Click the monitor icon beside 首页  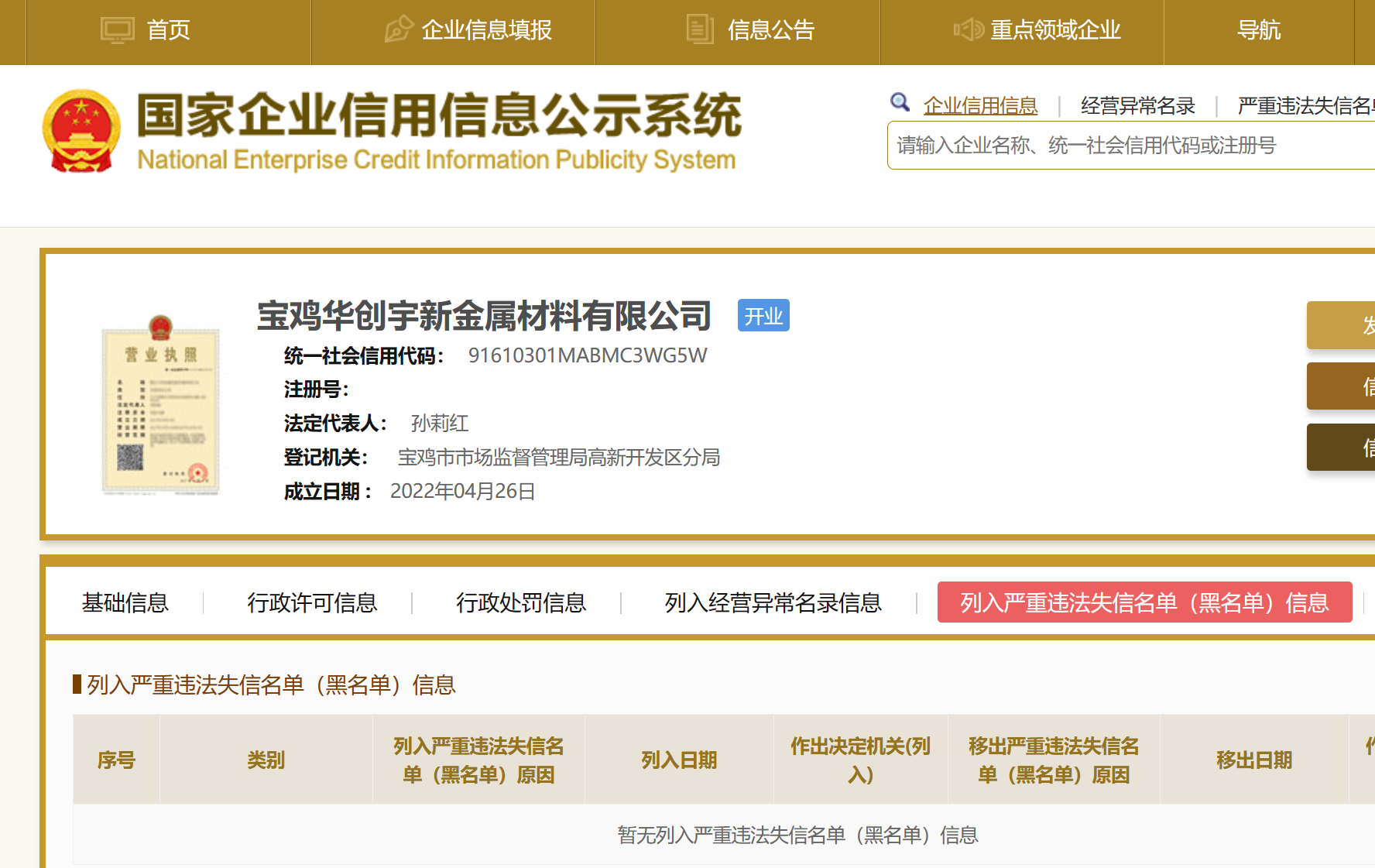[118, 30]
